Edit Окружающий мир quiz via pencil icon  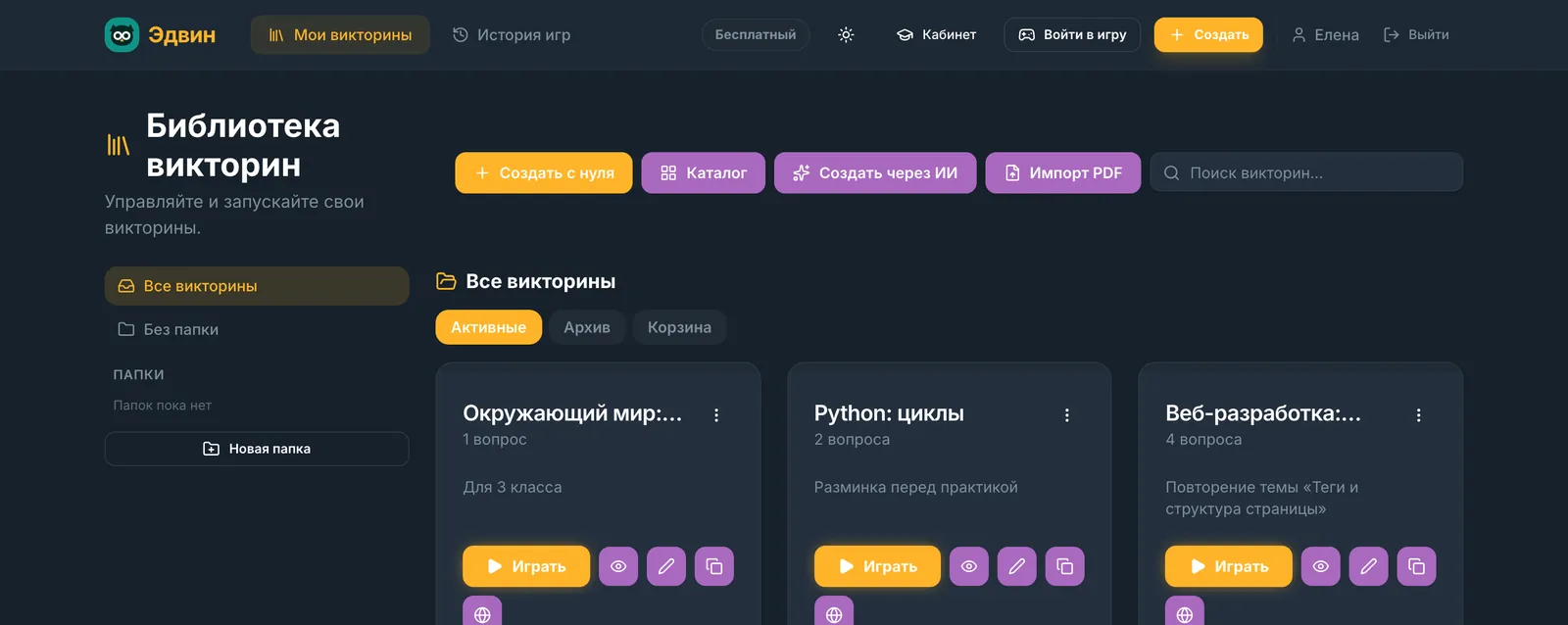click(666, 566)
